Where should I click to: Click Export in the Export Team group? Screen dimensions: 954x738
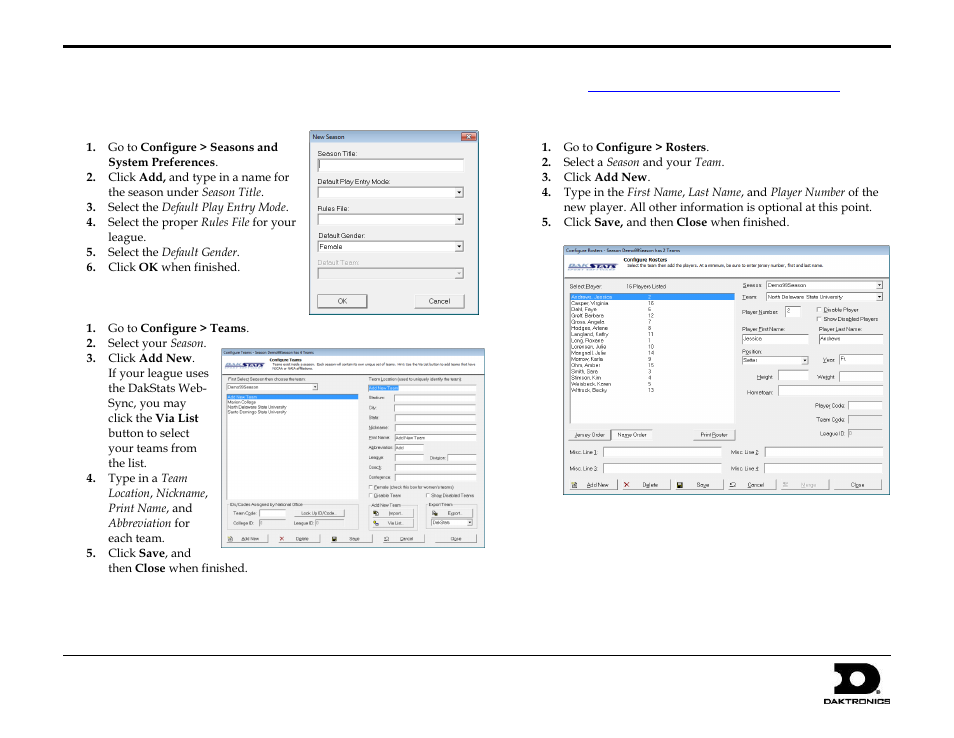coord(451,513)
